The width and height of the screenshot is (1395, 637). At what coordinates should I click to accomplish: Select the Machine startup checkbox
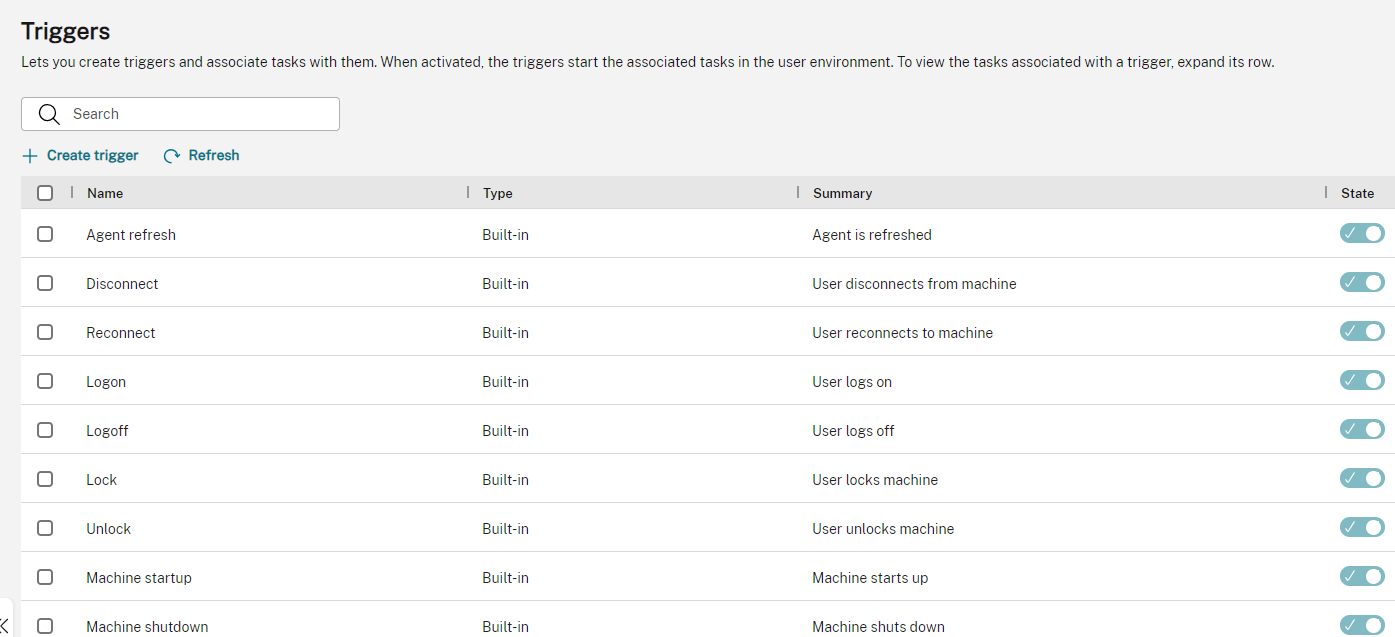tap(45, 577)
